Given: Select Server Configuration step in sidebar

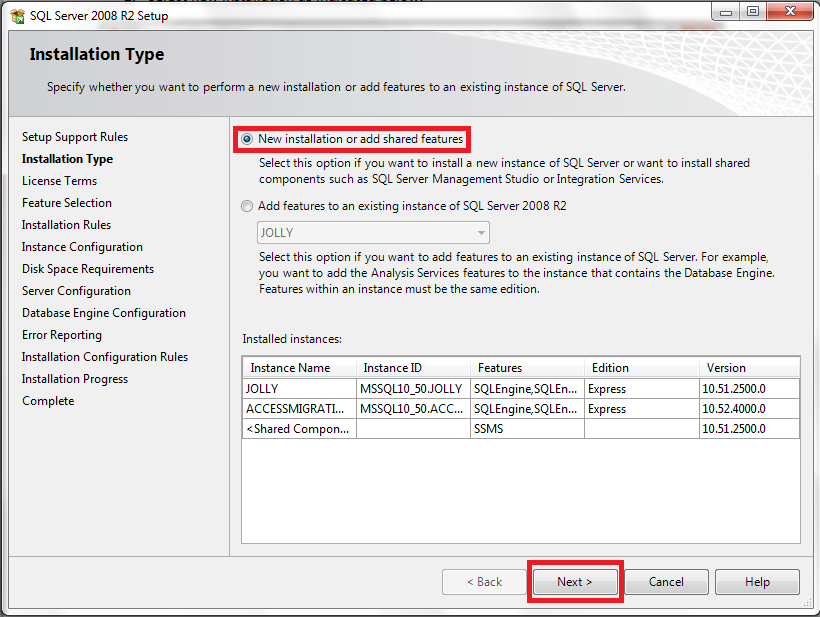Looking at the screenshot, I should tap(76, 291).
